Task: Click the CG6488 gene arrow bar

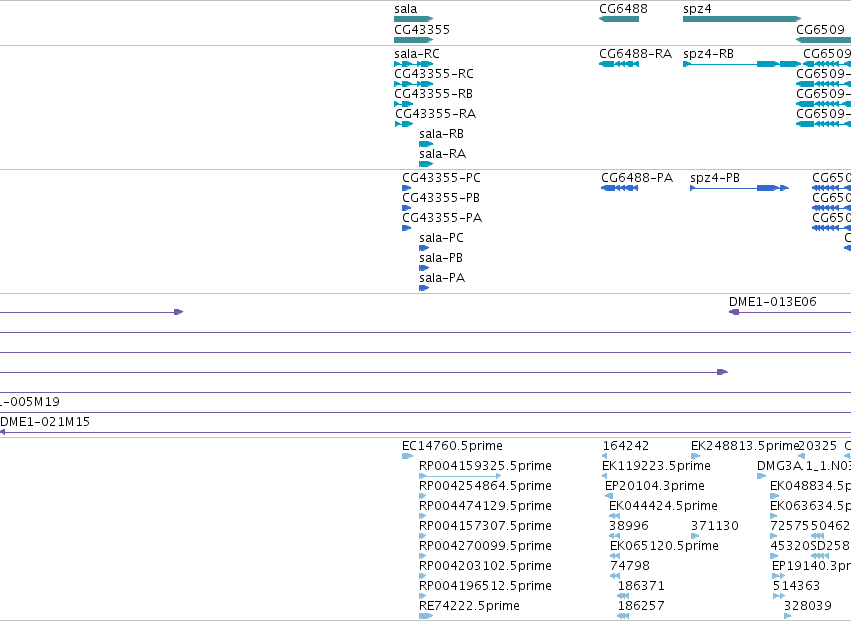Action: click(x=619, y=19)
